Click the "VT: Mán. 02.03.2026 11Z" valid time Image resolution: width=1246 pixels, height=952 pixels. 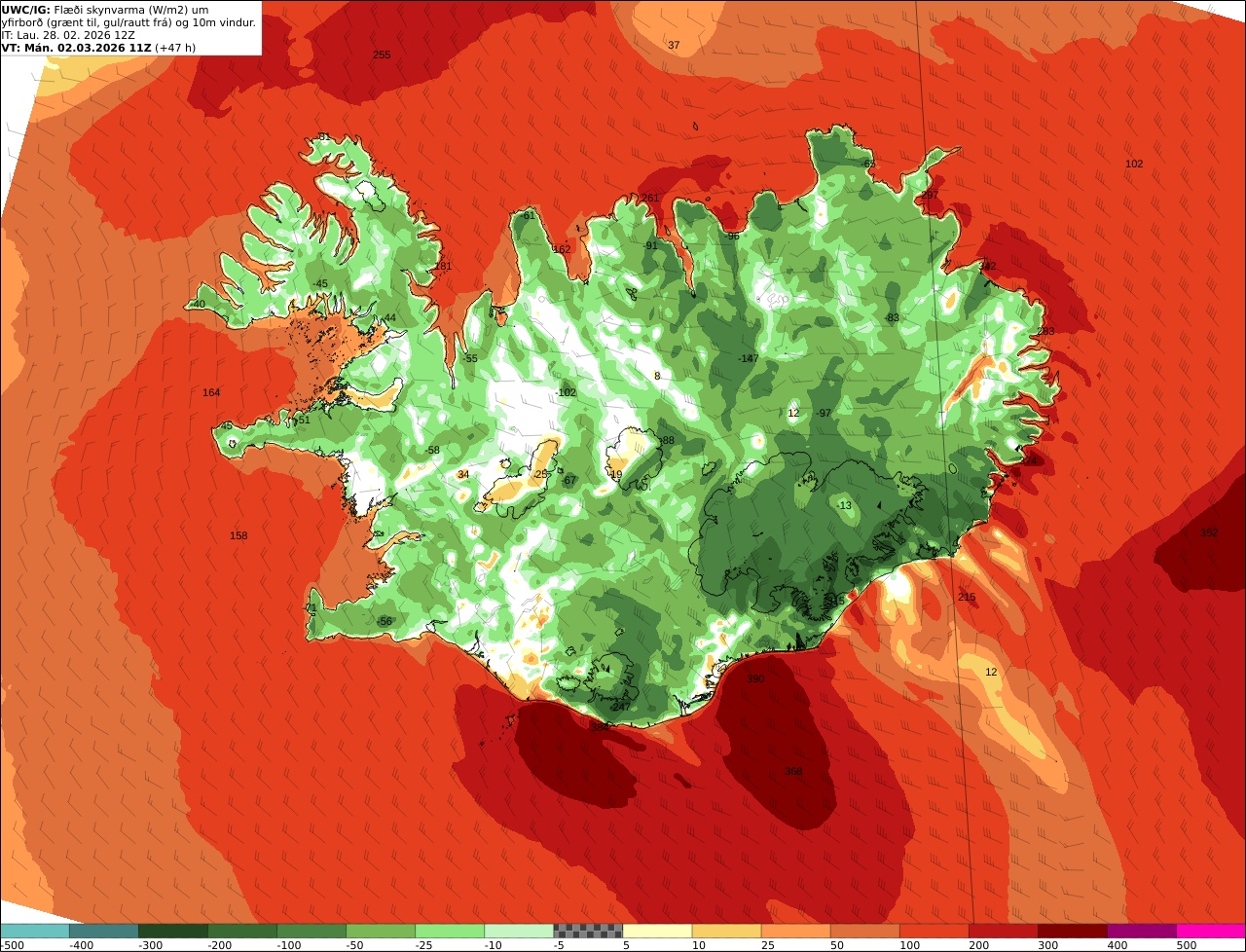[x=76, y=48]
